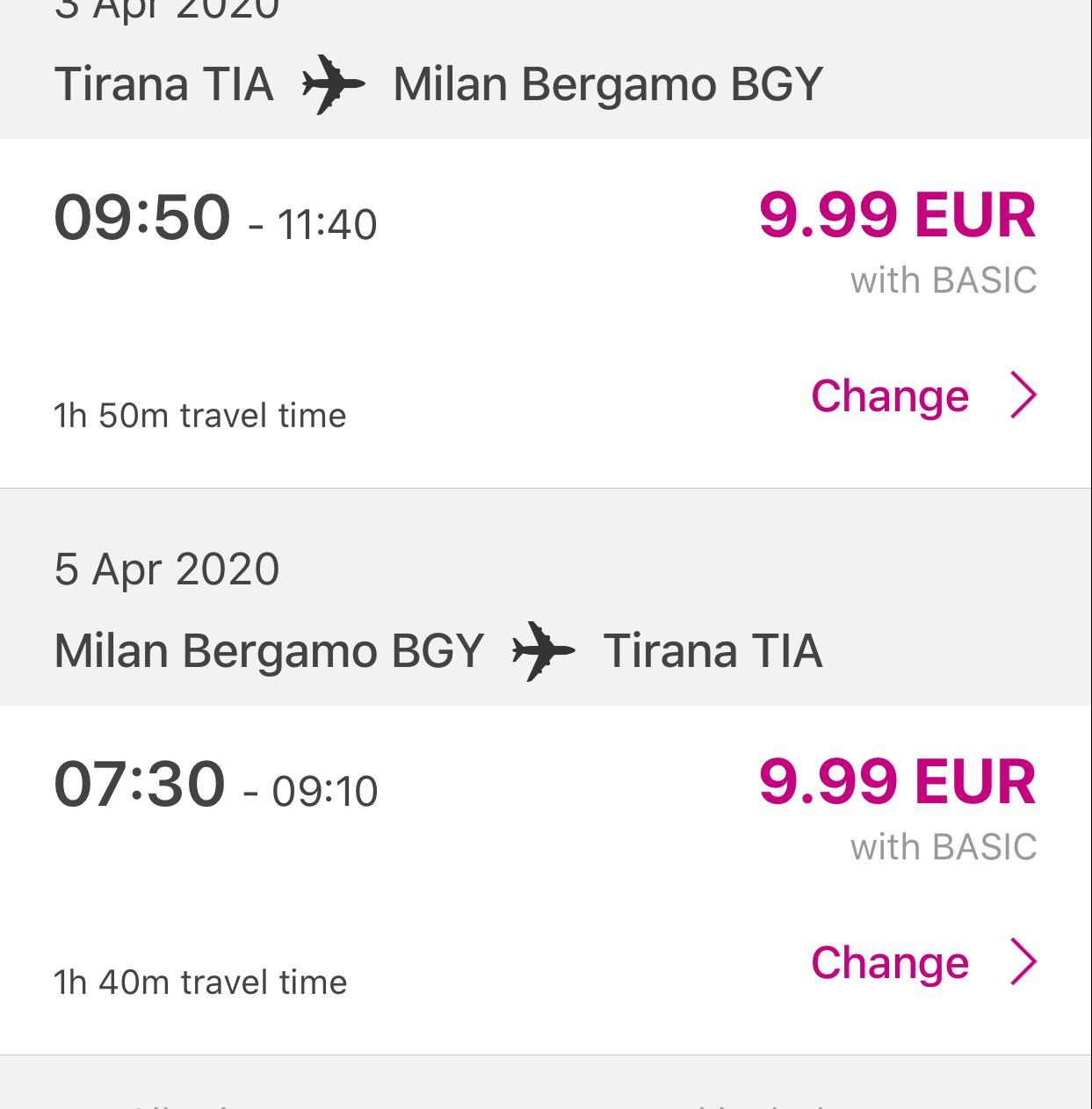The image size is (1092, 1109).
Task: Click the airplane icon on Milan to Tirana route
Action: point(544,651)
